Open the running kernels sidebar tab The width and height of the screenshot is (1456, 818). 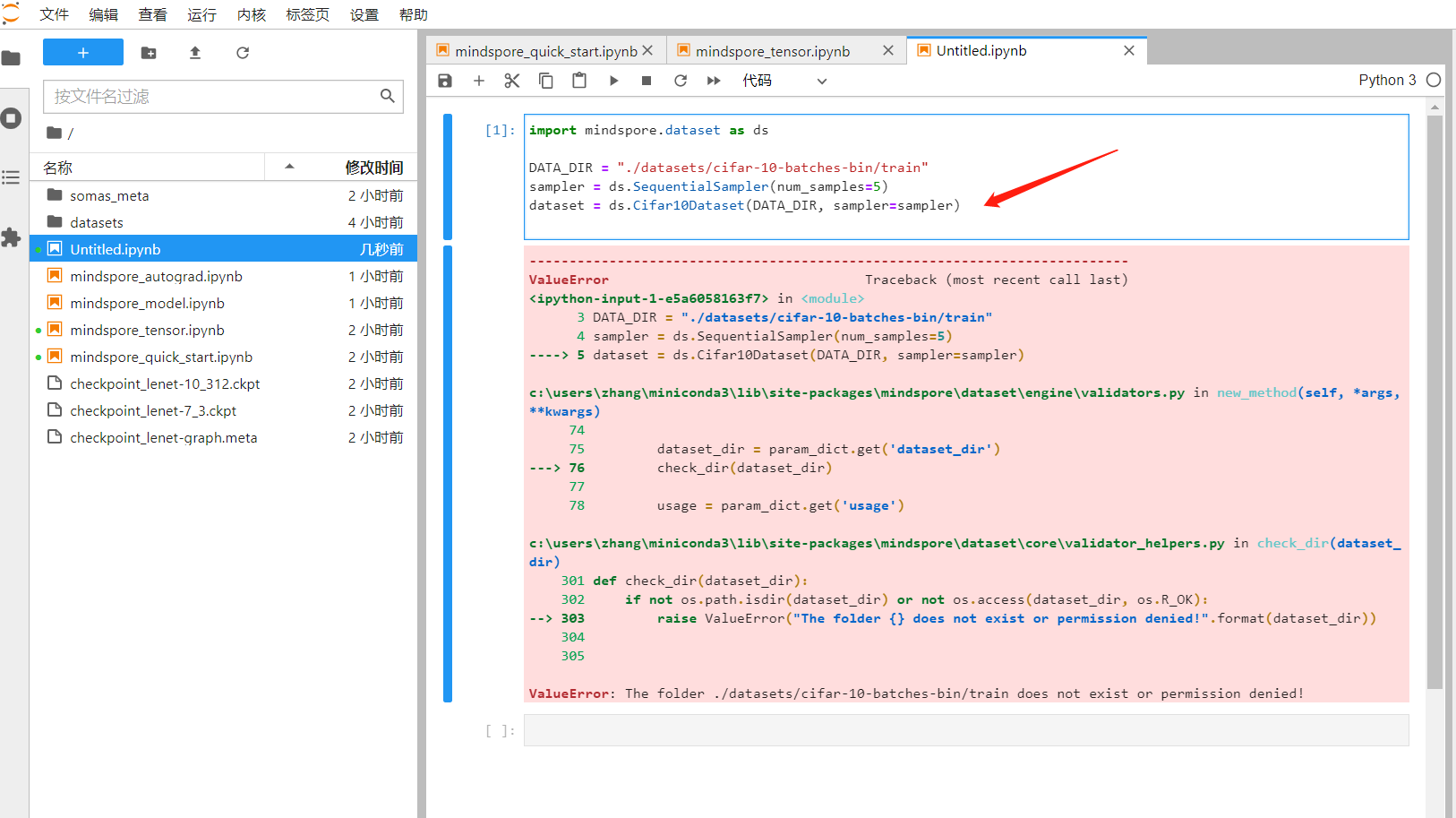tap(11, 118)
